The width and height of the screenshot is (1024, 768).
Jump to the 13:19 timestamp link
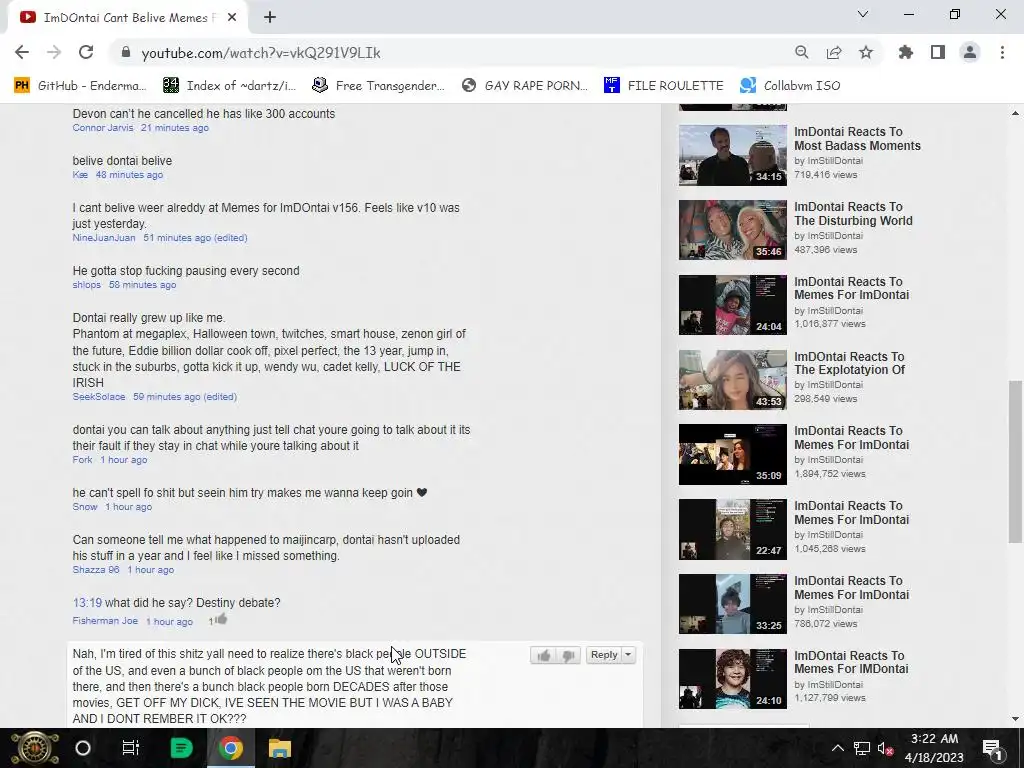(x=87, y=603)
